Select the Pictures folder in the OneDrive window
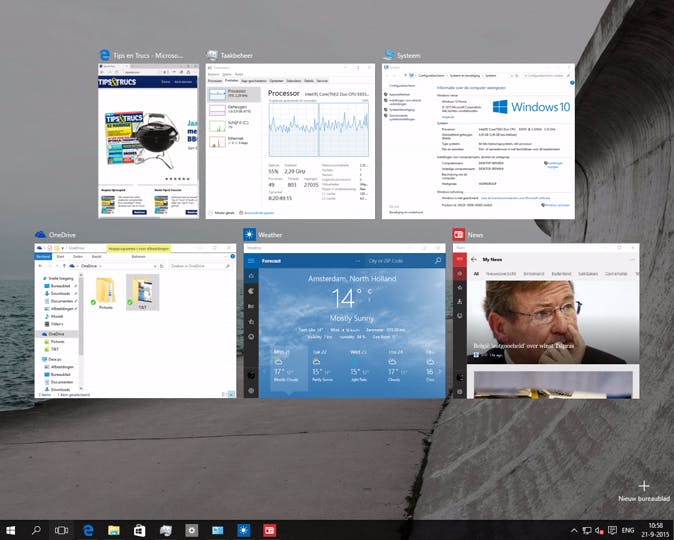This screenshot has height=540, width=674. (105, 293)
